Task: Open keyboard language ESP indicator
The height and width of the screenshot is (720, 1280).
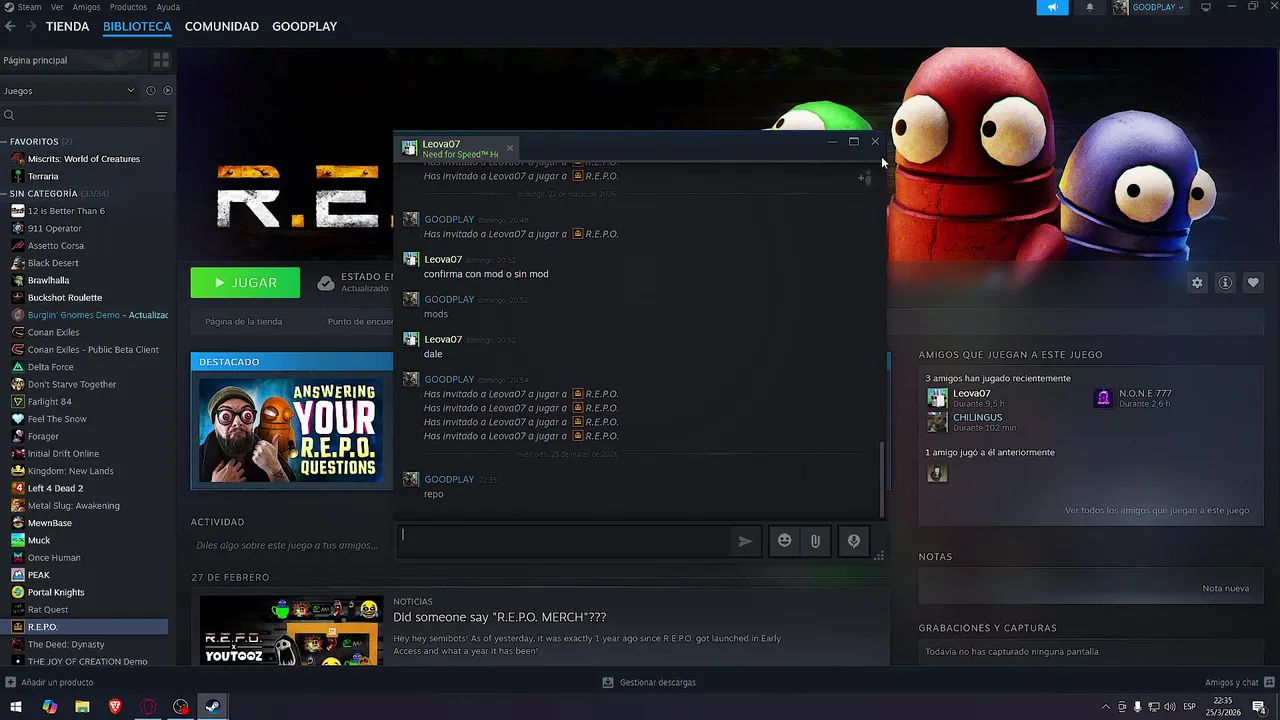Action: [x=1189, y=707]
